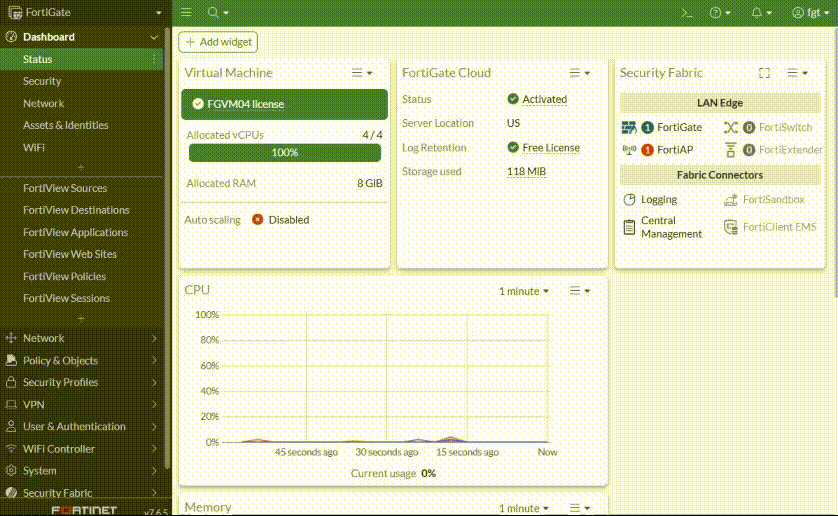
Task: Click the Central Management connector icon
Action: pyautogui.click(x=629, y=227)
